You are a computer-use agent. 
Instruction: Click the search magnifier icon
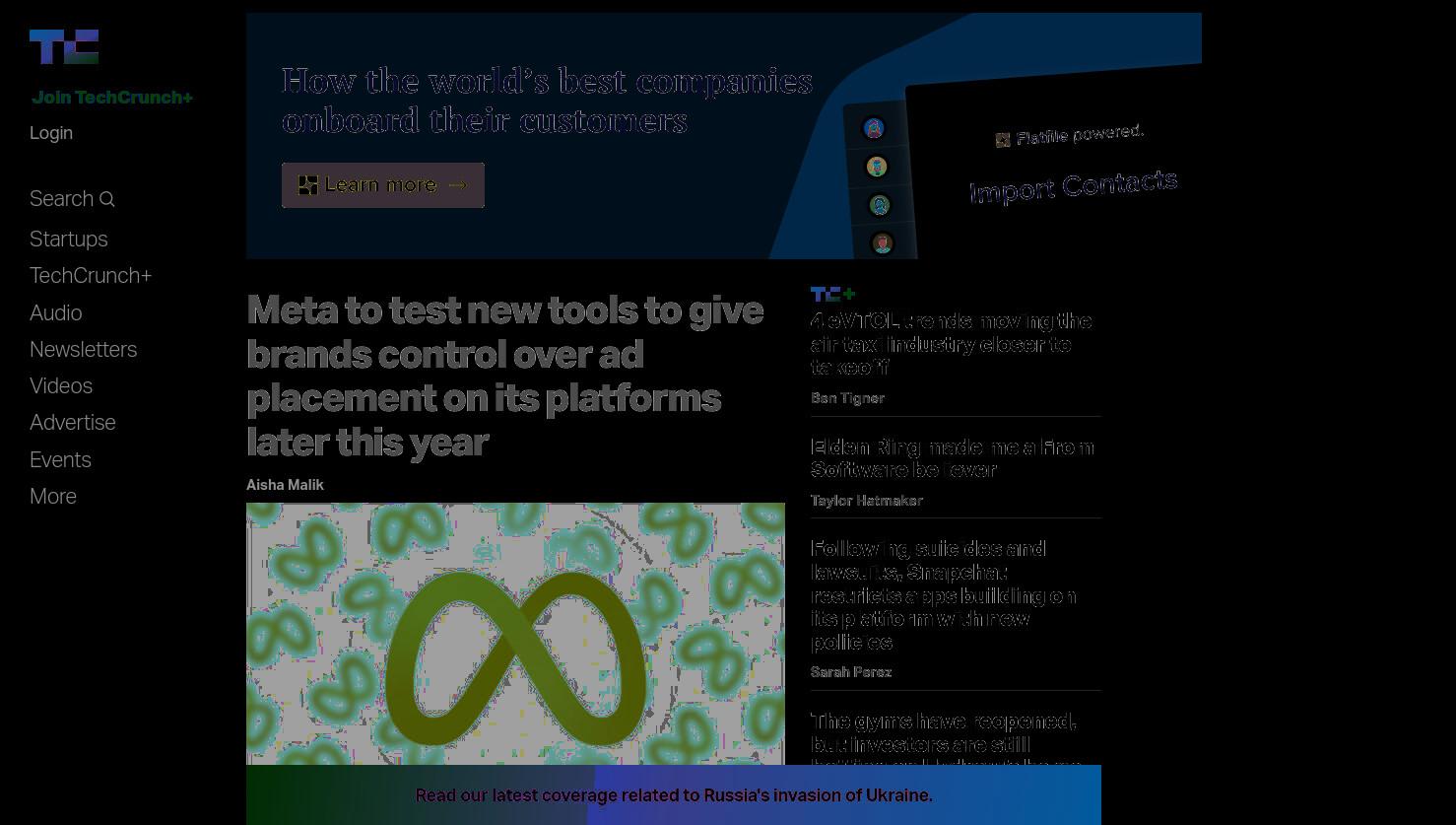point(107,200)
